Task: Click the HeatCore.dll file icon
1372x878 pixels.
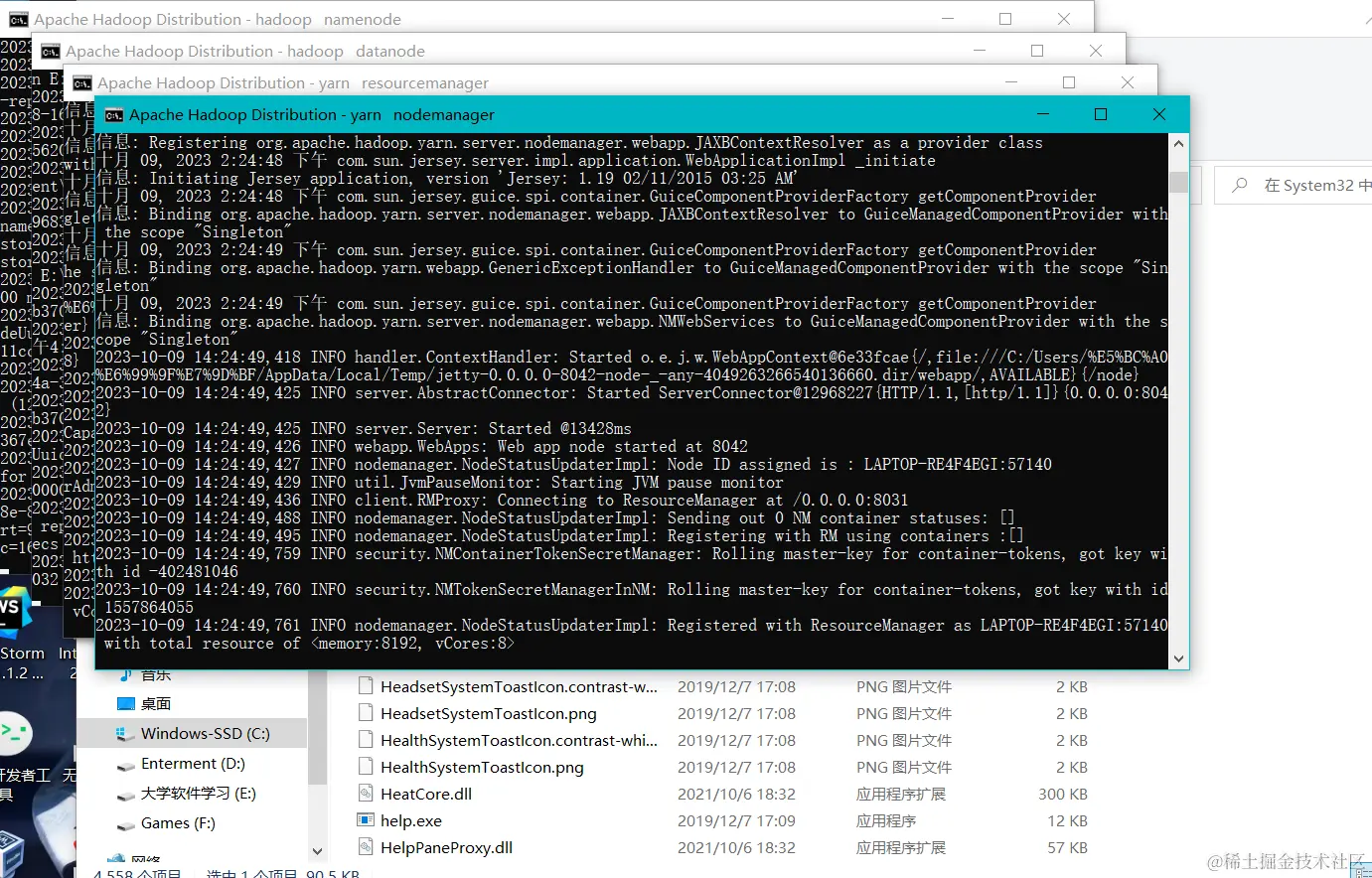Action: [366, 794]
